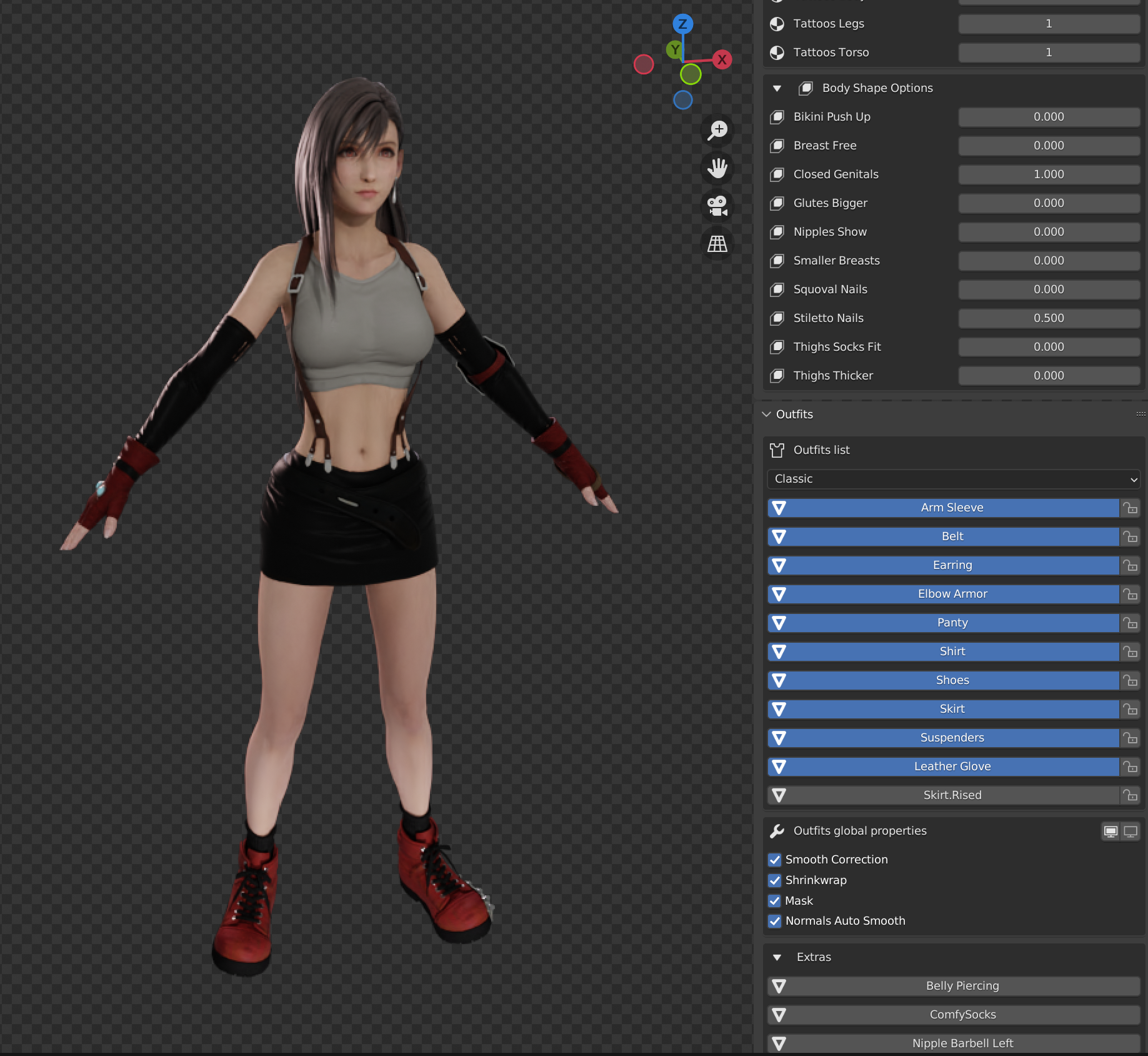Click the negative Z axis blue circle
Image resolution: width=1148 pixels, height=1056 pixels.
click(683, 100)
